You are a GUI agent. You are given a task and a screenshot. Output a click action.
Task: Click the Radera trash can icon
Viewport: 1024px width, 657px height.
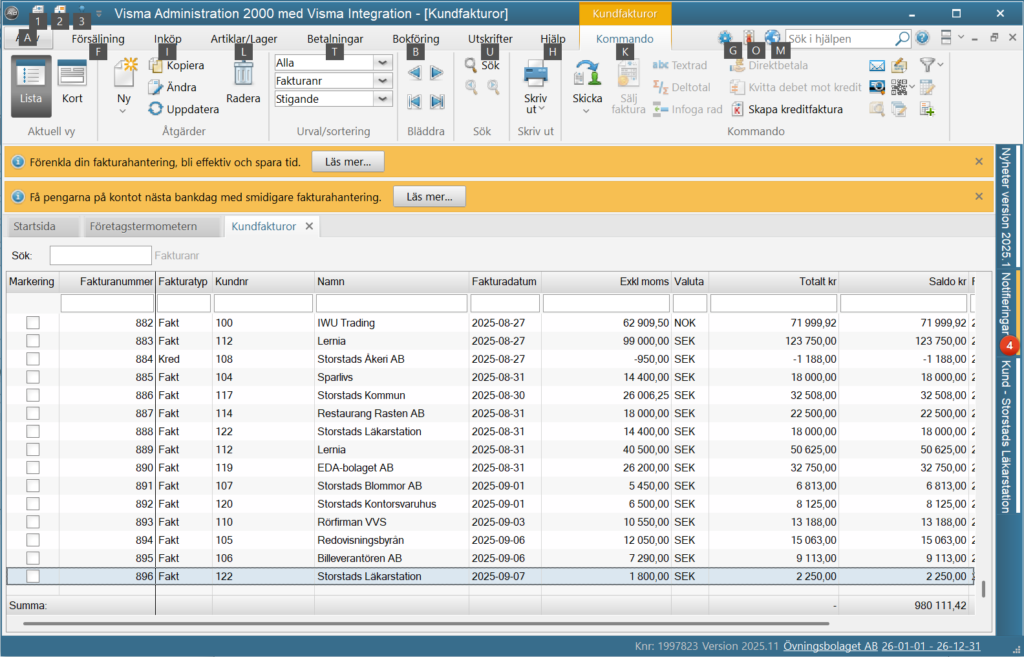(243, 73)
